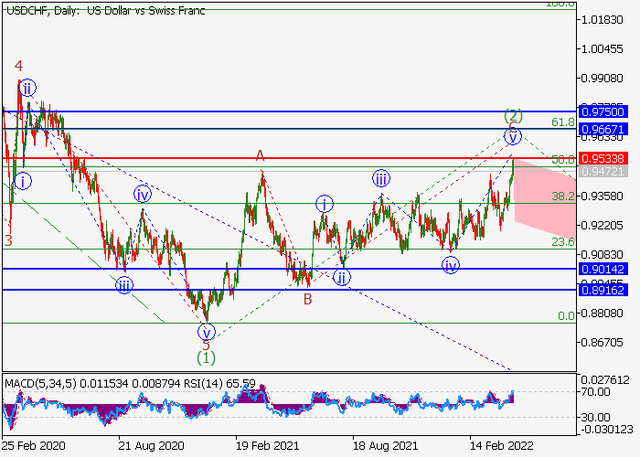Select the 1.00455 price axis label
The image size is (640, 457).
pos(603,49)
